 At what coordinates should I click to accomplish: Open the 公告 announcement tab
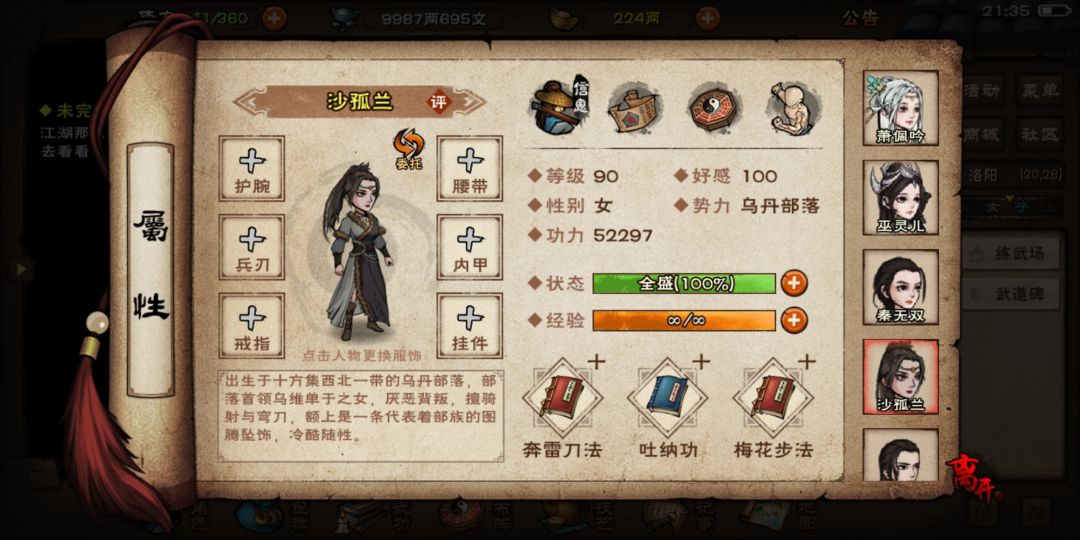click(860, 18)
